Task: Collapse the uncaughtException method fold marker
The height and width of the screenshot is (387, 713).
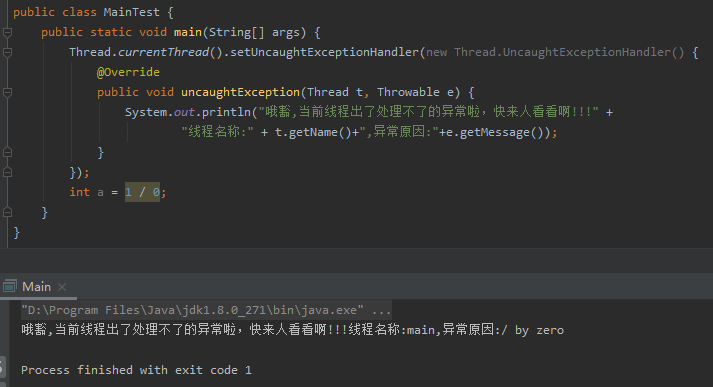Action: coord(7,92)
